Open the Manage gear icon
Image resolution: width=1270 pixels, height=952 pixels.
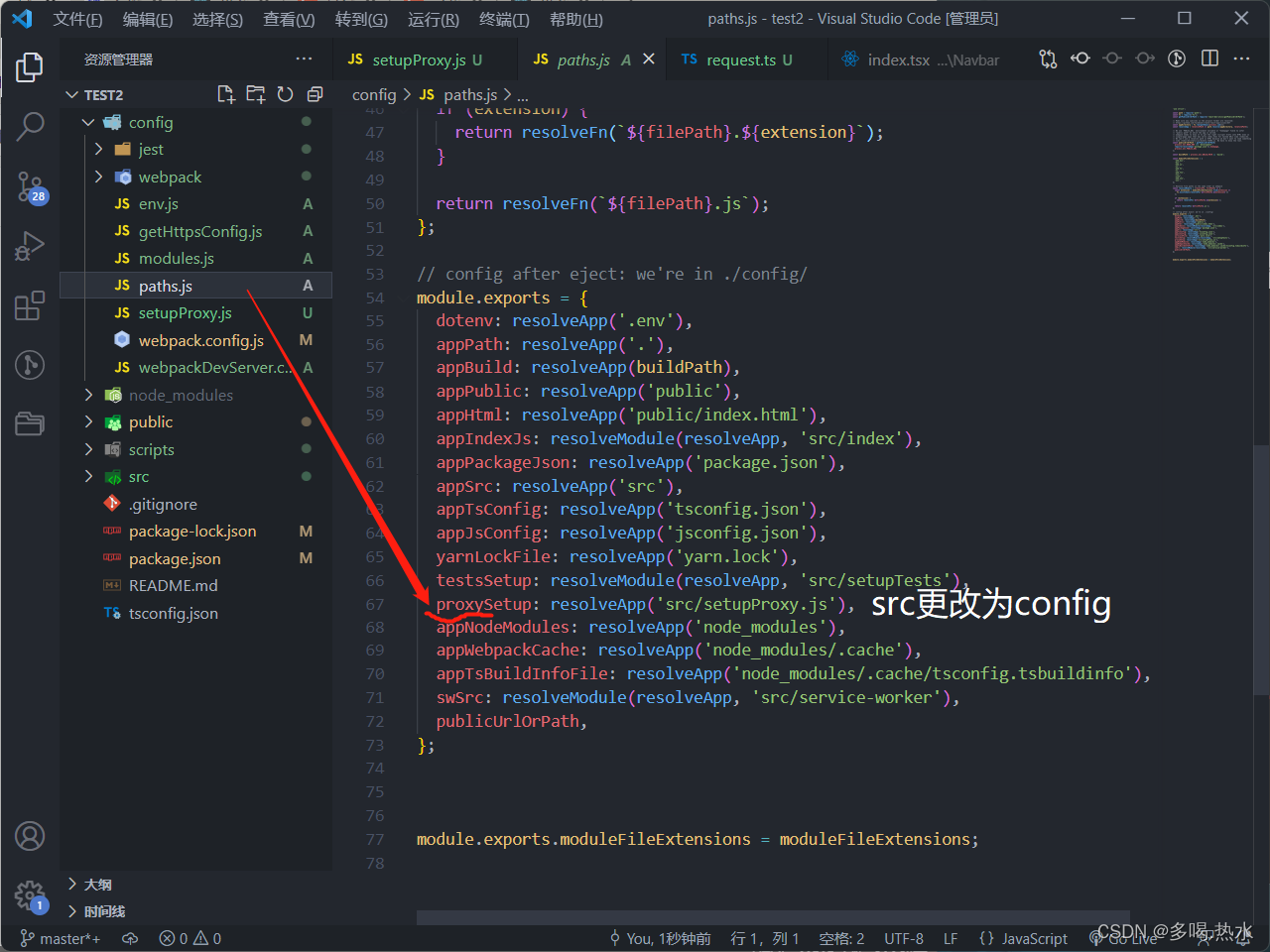[x=30, y=896]
